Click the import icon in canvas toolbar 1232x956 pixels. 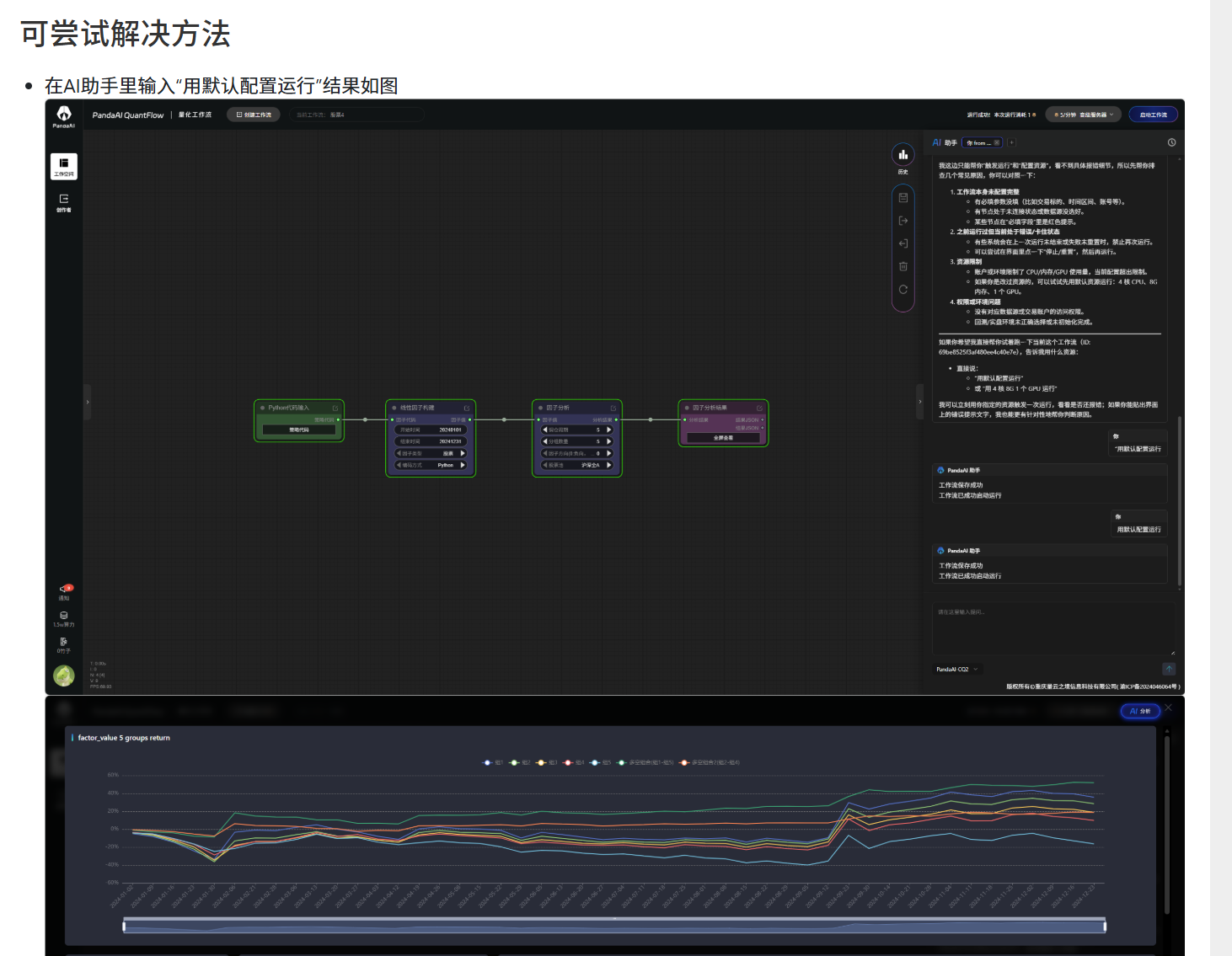tap(903, 243)
